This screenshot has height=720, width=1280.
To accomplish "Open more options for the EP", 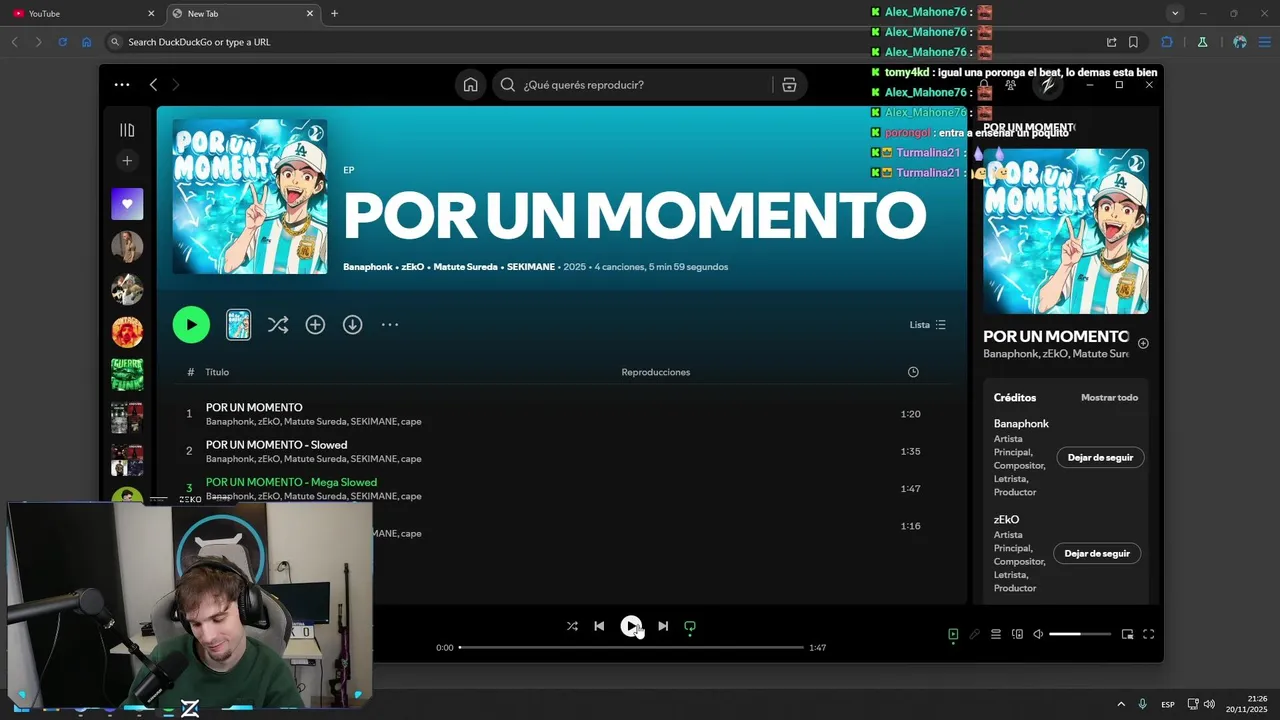I will (x=390, y=325).
